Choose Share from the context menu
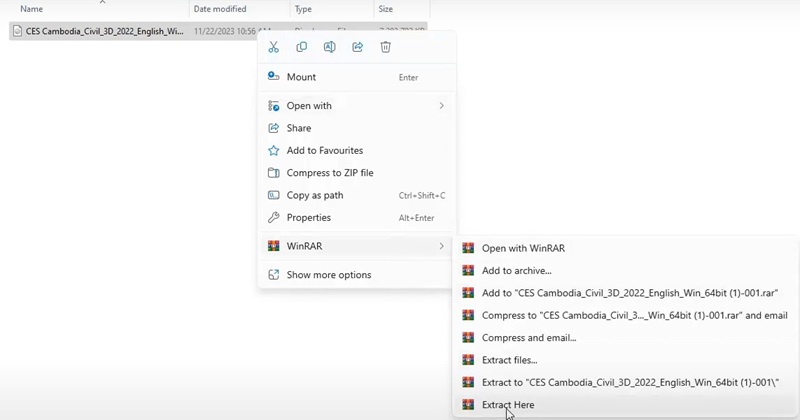Image resolution: width=800 pixels, height=420 pixels. click(357, 128)
